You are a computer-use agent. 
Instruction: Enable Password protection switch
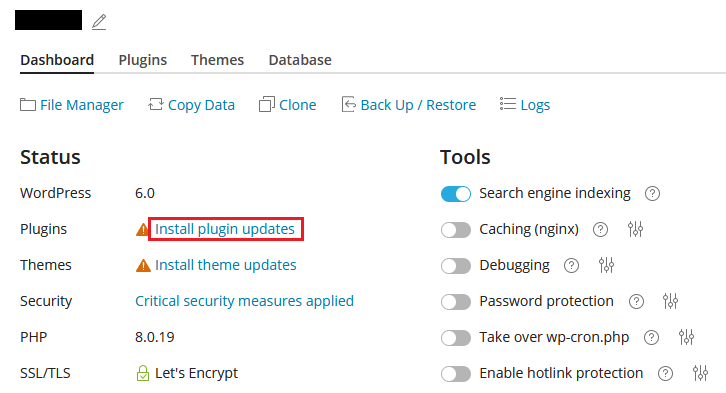click(456, 302)
